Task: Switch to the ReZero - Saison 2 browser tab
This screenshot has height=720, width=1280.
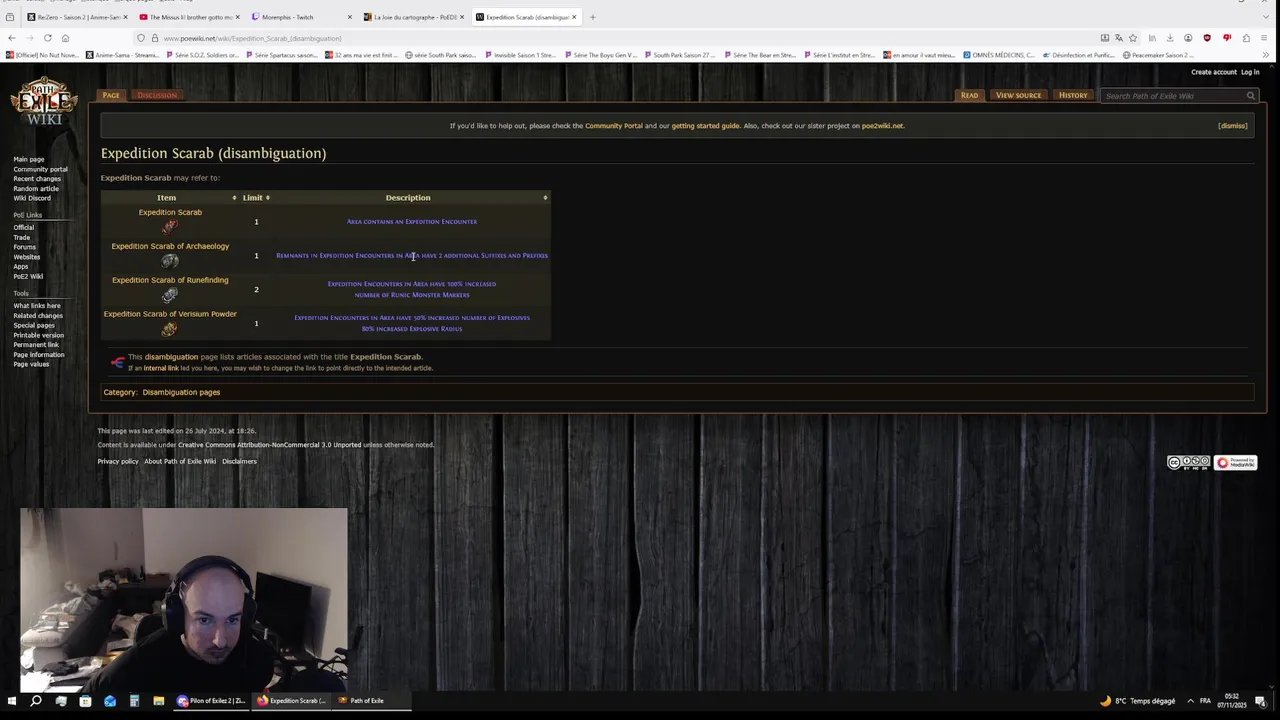Action: pos(75,17)
